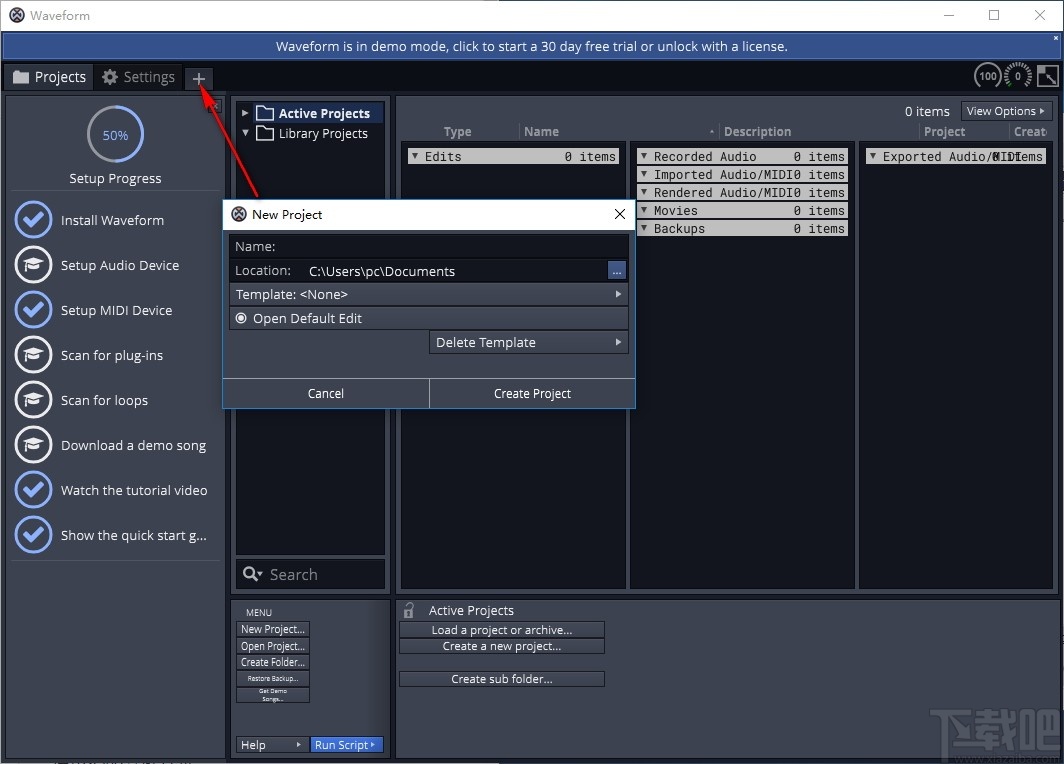Image resolution: width=1064 pixels, height=764 pixels.
Task: Click Create sub folder...
Action: [501, 679]
